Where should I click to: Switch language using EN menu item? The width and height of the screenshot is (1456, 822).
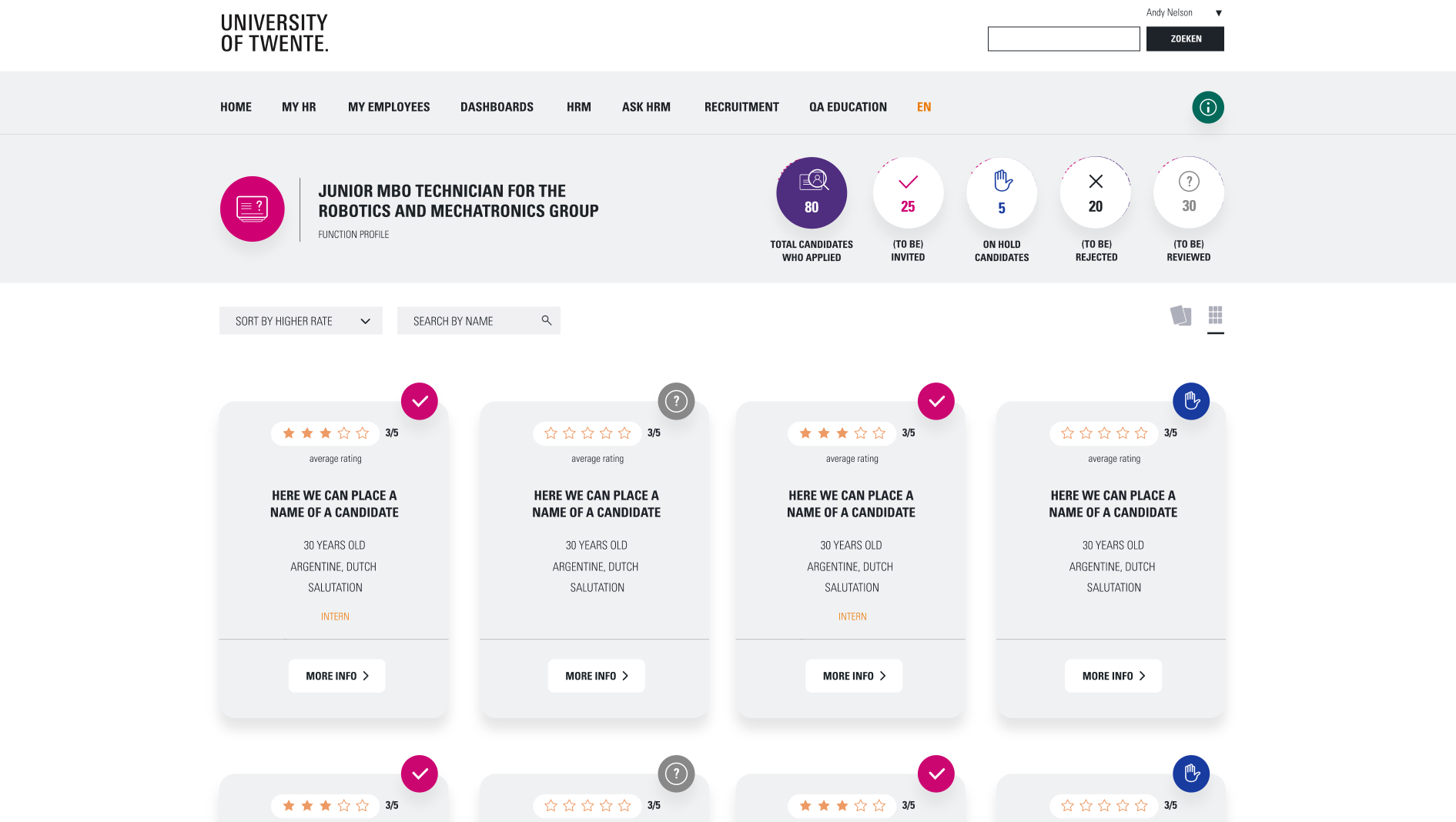(x=923, y=107)
